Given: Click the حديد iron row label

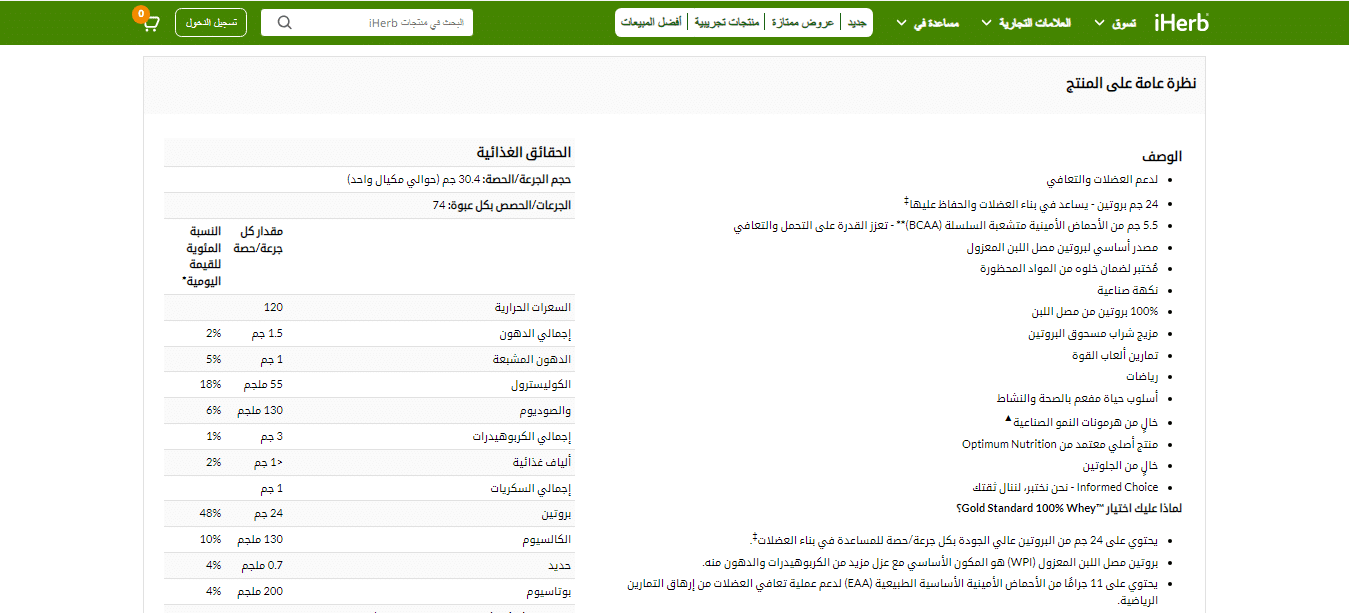Looking at the screenshot, I should [x=561, y=566].
